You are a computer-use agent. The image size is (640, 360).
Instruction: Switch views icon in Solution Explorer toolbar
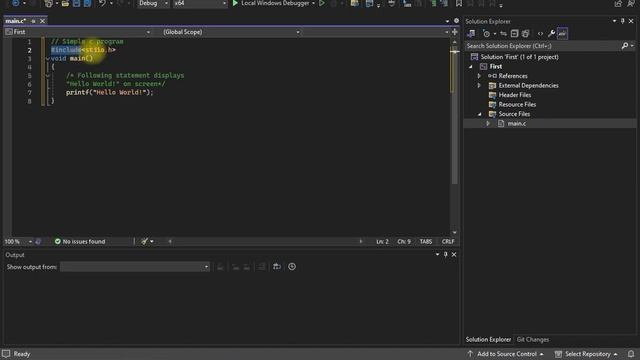coord(471,33)
